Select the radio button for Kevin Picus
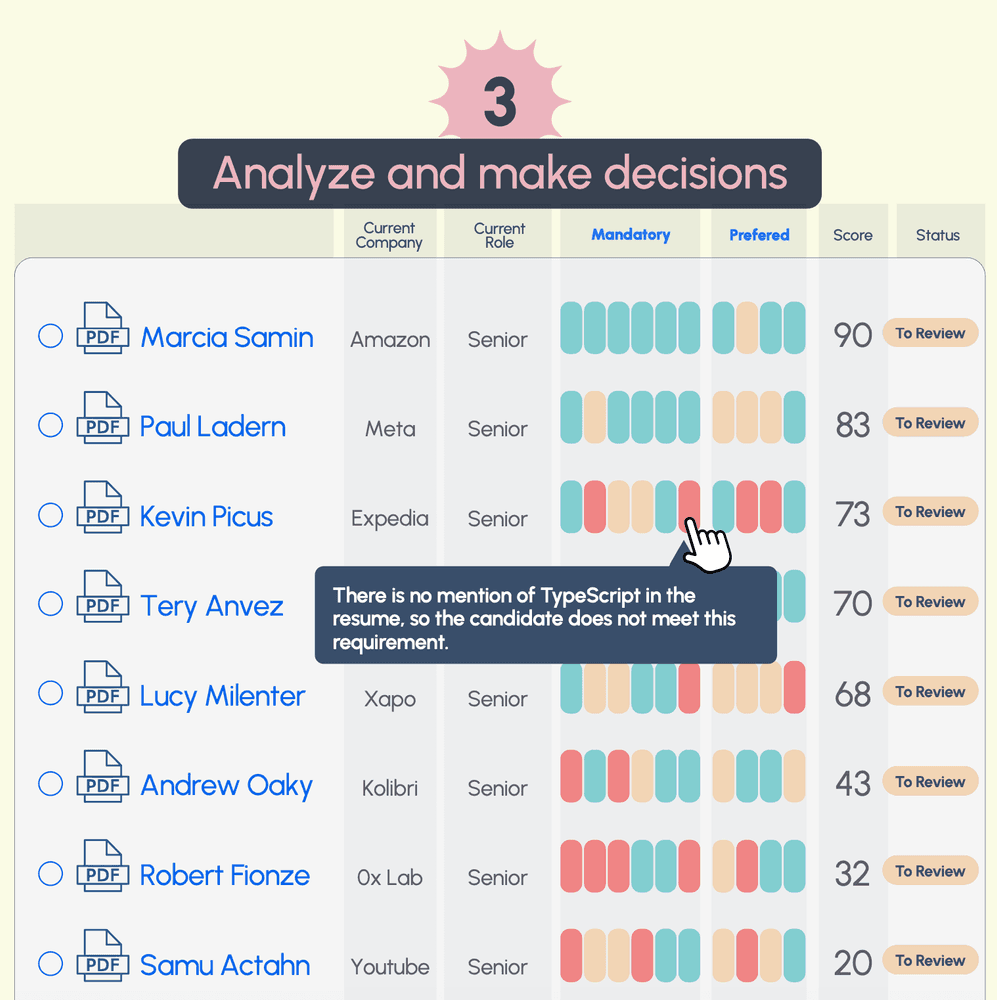997x1000 pixels. 50,515
